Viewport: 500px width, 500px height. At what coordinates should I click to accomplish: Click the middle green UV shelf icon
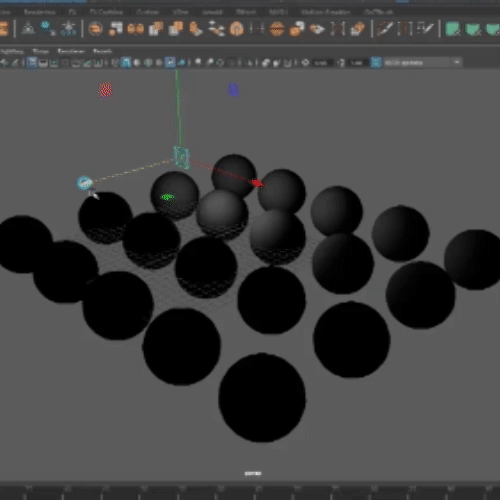[473, 29]
